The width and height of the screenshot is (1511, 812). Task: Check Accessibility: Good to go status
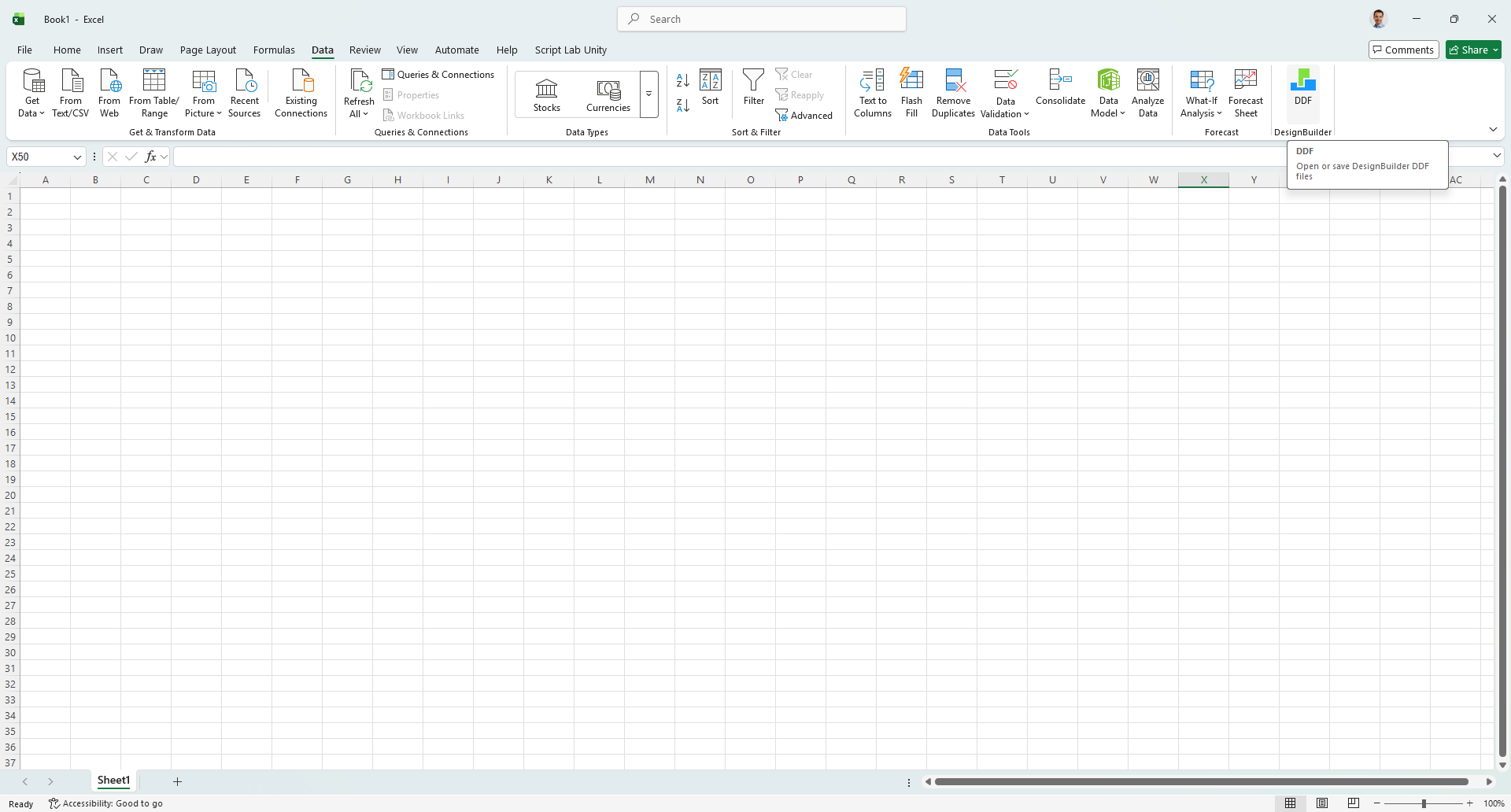tap(106, 803)
